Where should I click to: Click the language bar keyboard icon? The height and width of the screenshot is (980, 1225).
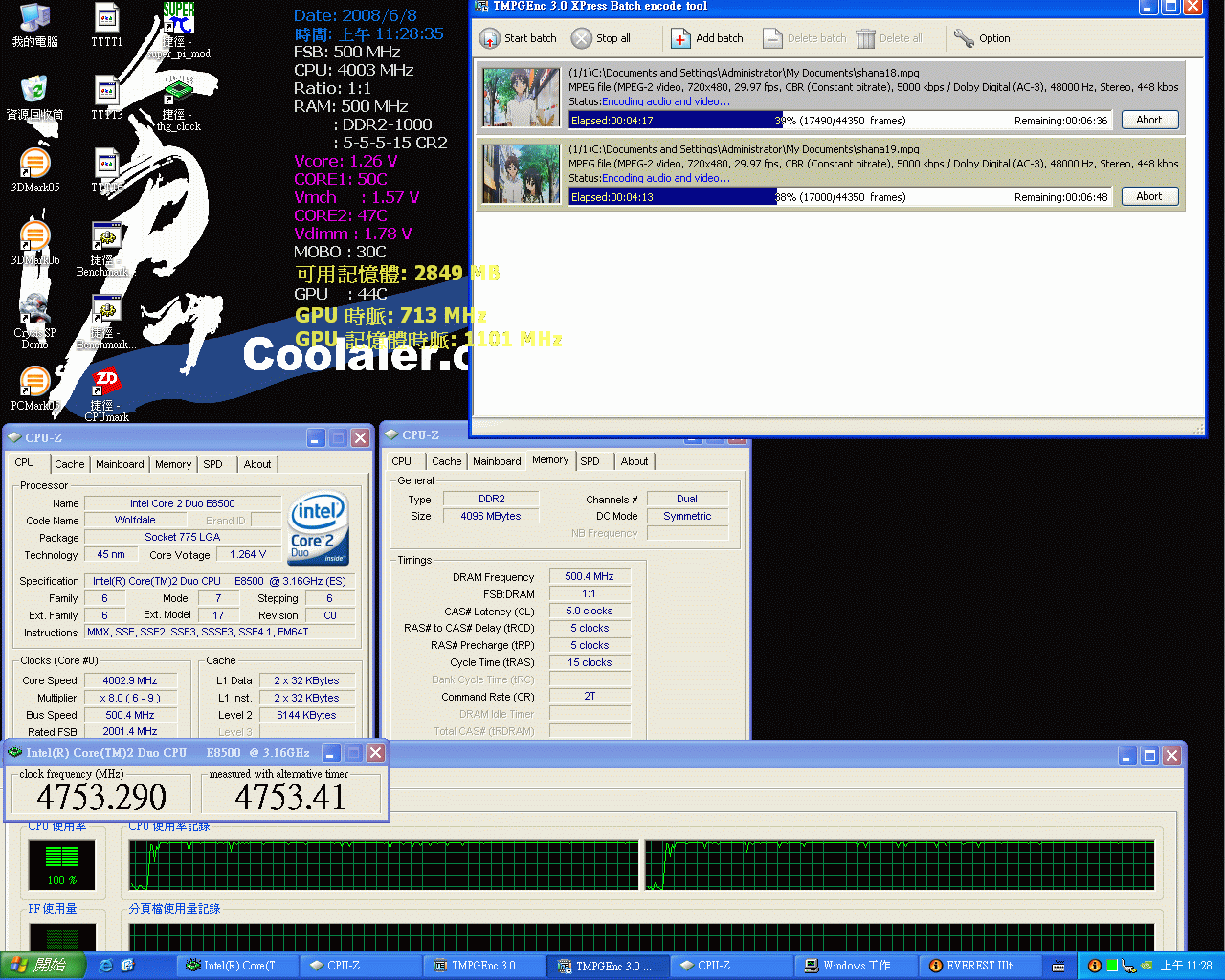(1058, 966)
